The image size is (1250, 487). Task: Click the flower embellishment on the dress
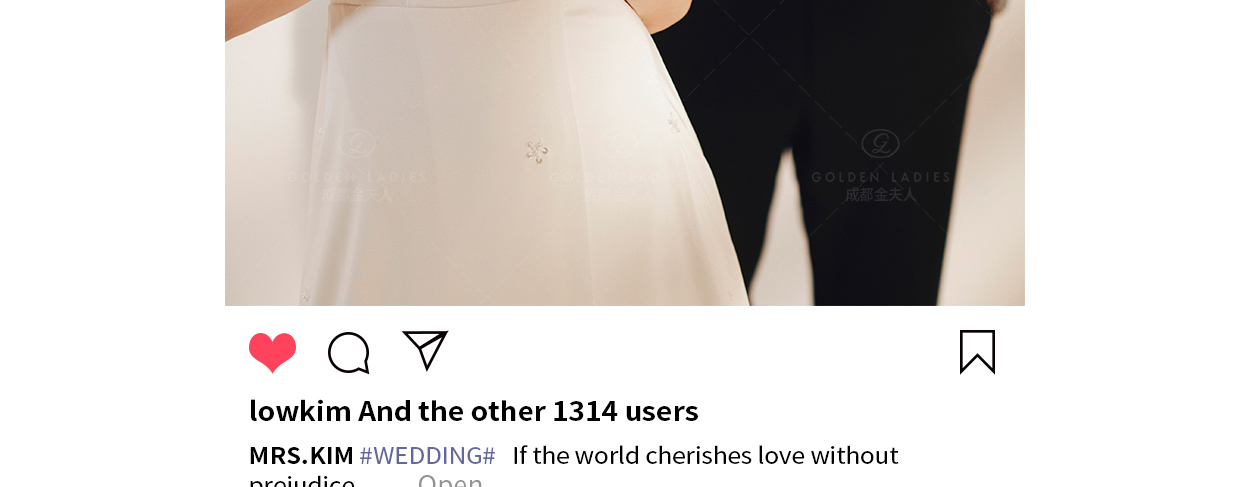point(537,151)
